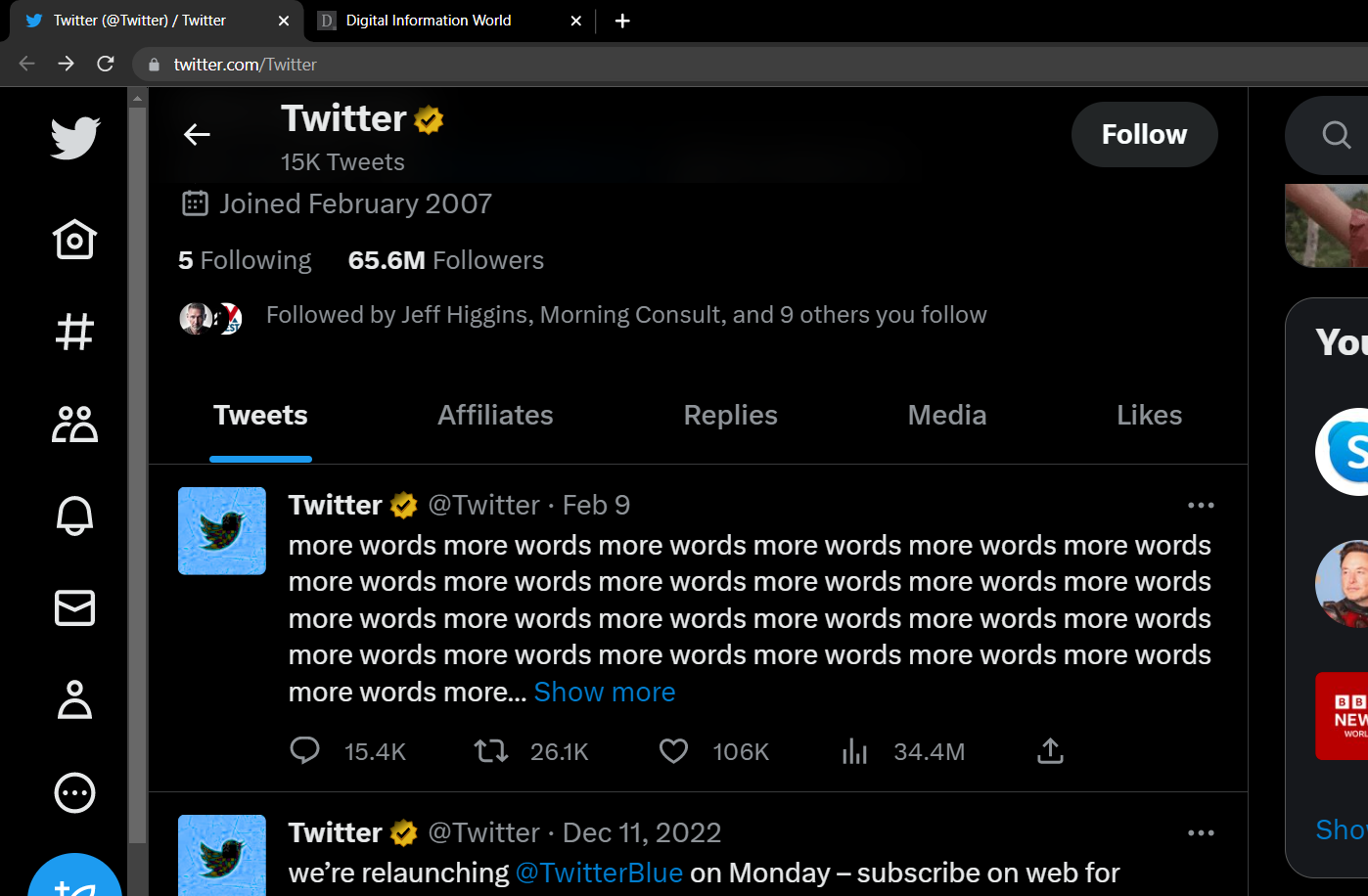The image size is (1368, 896).
Task: Open more options on Feb 9 tweet
Action: [x=1201, y=505]
